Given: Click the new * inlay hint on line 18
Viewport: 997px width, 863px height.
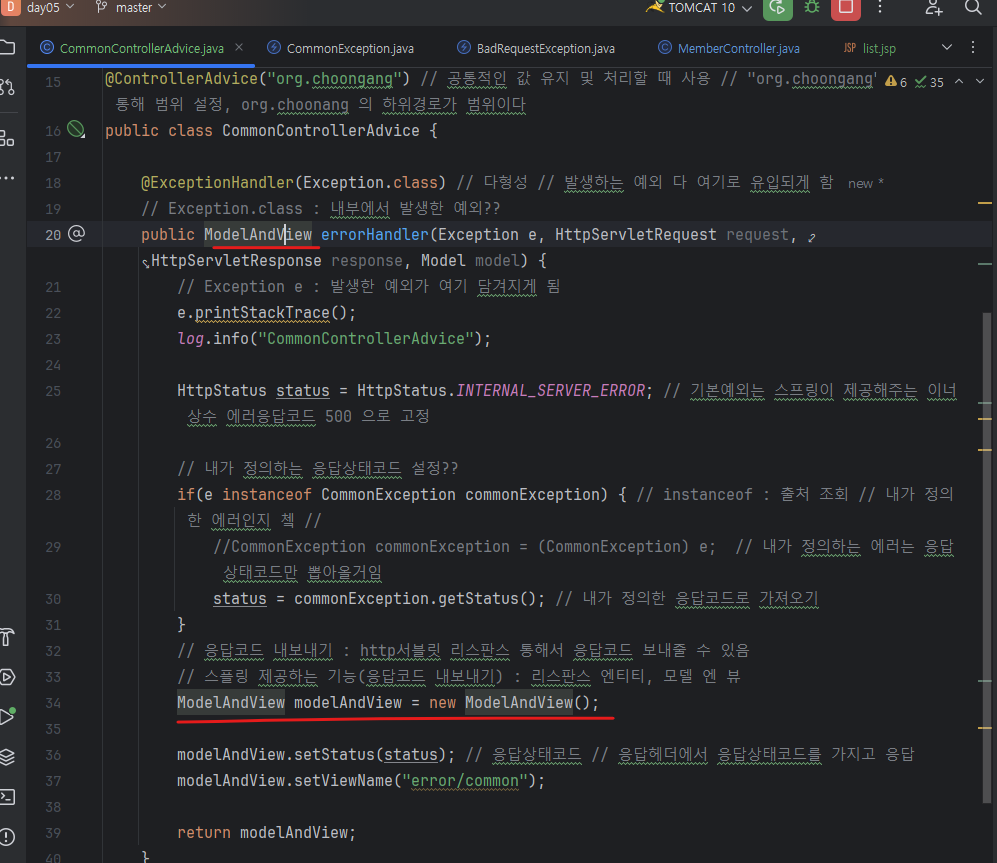Looking at the screenshot, I should tap(865, 183).
